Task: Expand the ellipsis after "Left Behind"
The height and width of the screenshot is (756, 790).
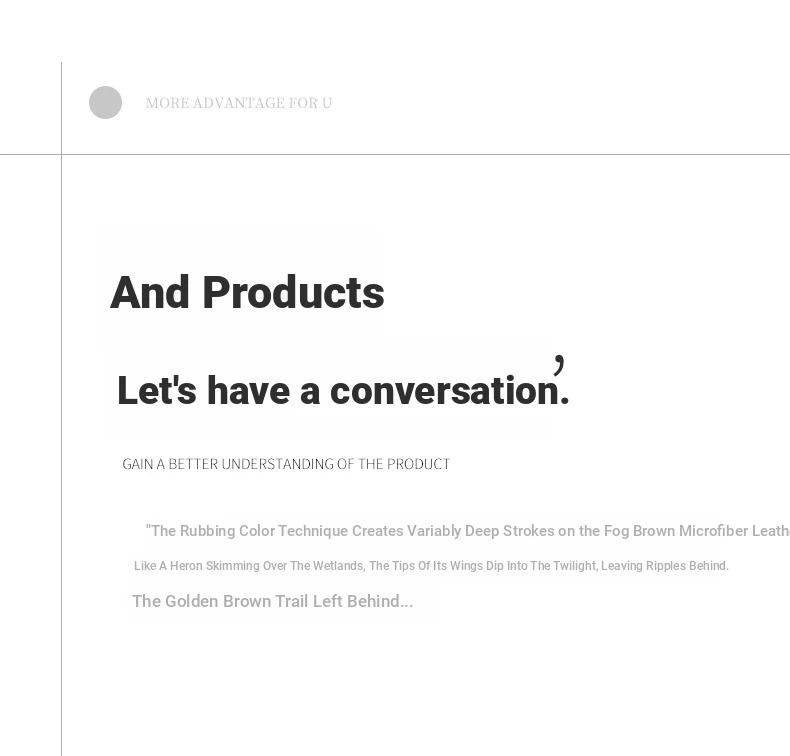Action: 406,602
